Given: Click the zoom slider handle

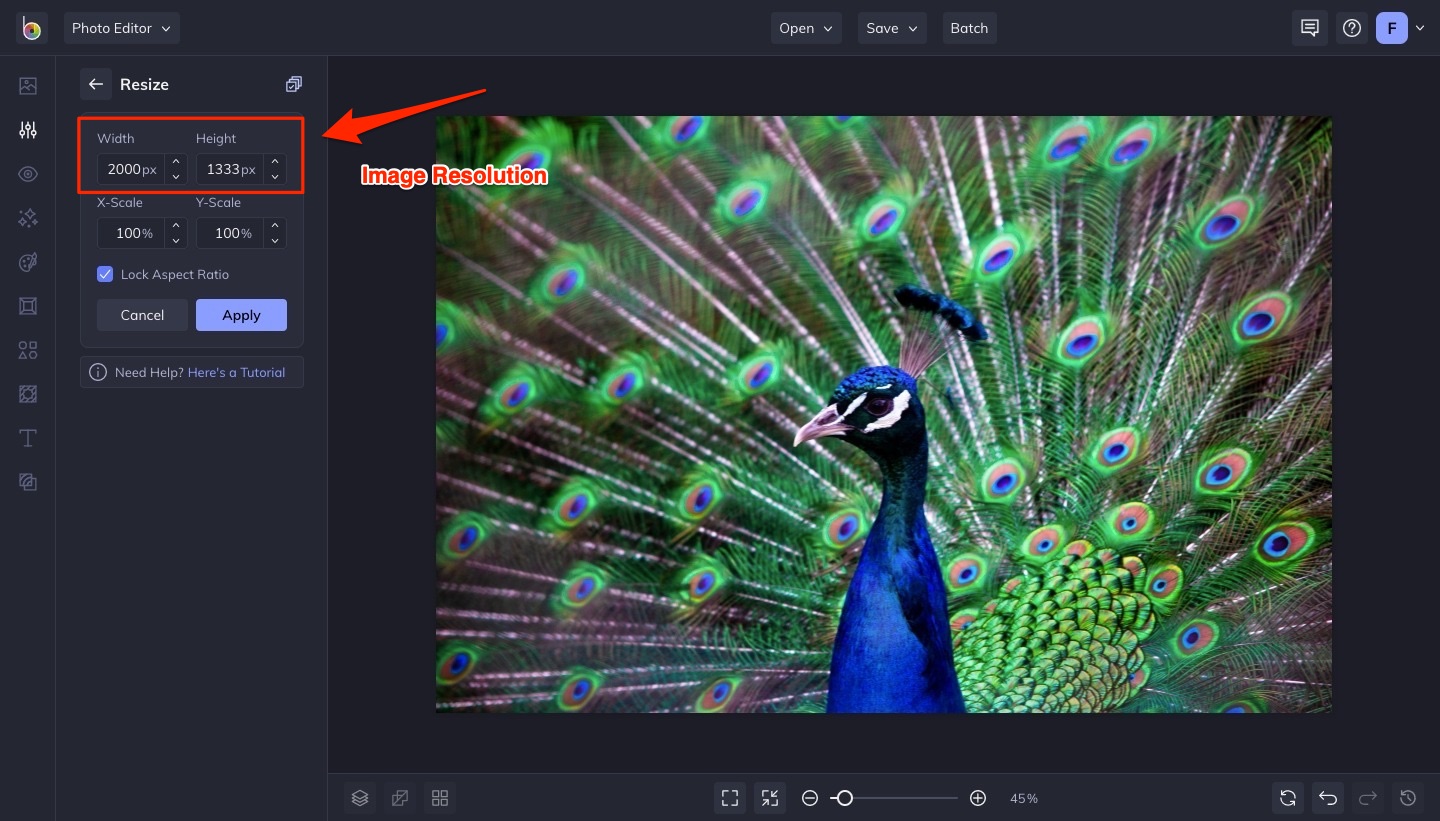Looking at the screenshot, I should click(845, 798).
